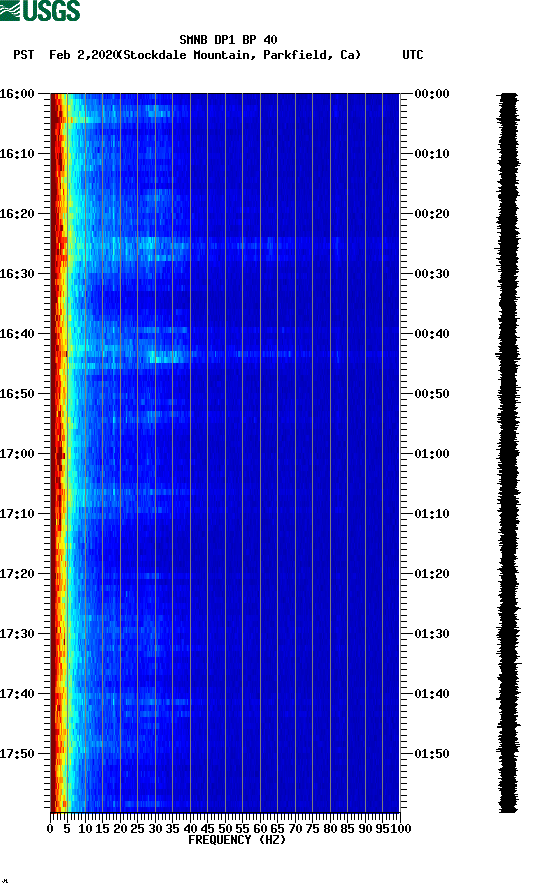Viewport: 552px width, 892px height.
Task: Click the 16:40 PST time label
Action: [x=17, y=334]
